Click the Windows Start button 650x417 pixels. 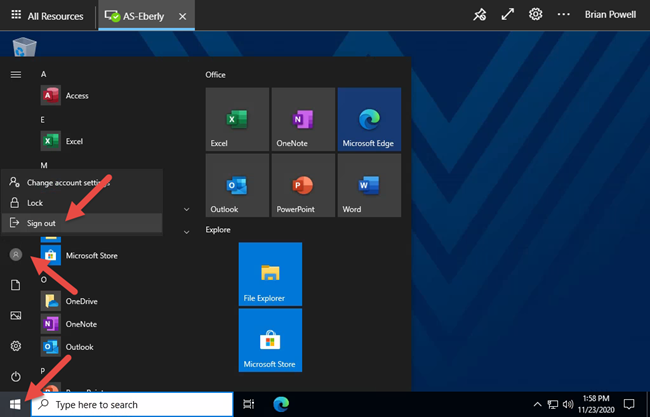(15, 404)
